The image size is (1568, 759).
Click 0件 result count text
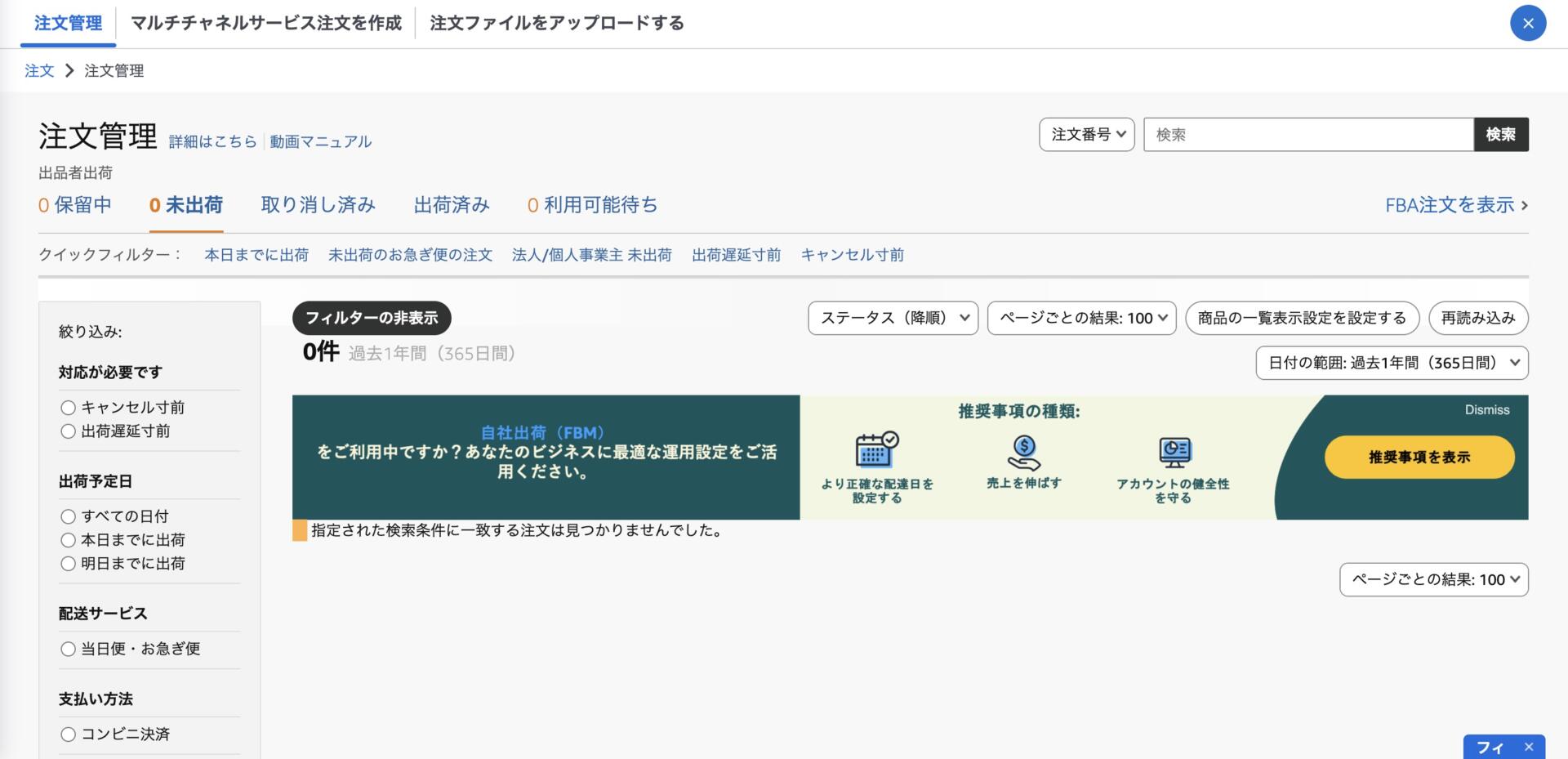click(x=321, y=352)
